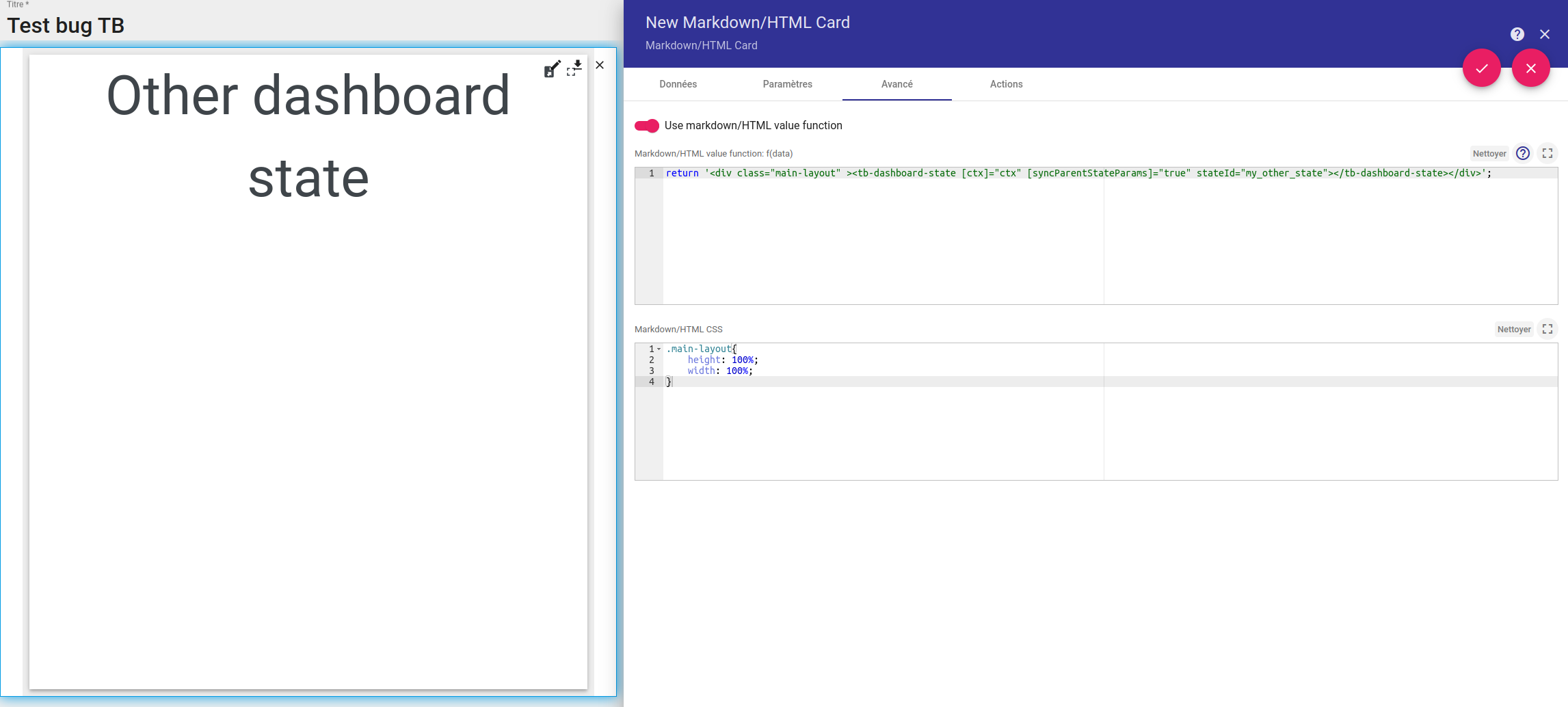Expand the Markdown/HTML CSS editor to fullscreen
This screenshot has width=1568, height=707.
(x=1547, y=329)
